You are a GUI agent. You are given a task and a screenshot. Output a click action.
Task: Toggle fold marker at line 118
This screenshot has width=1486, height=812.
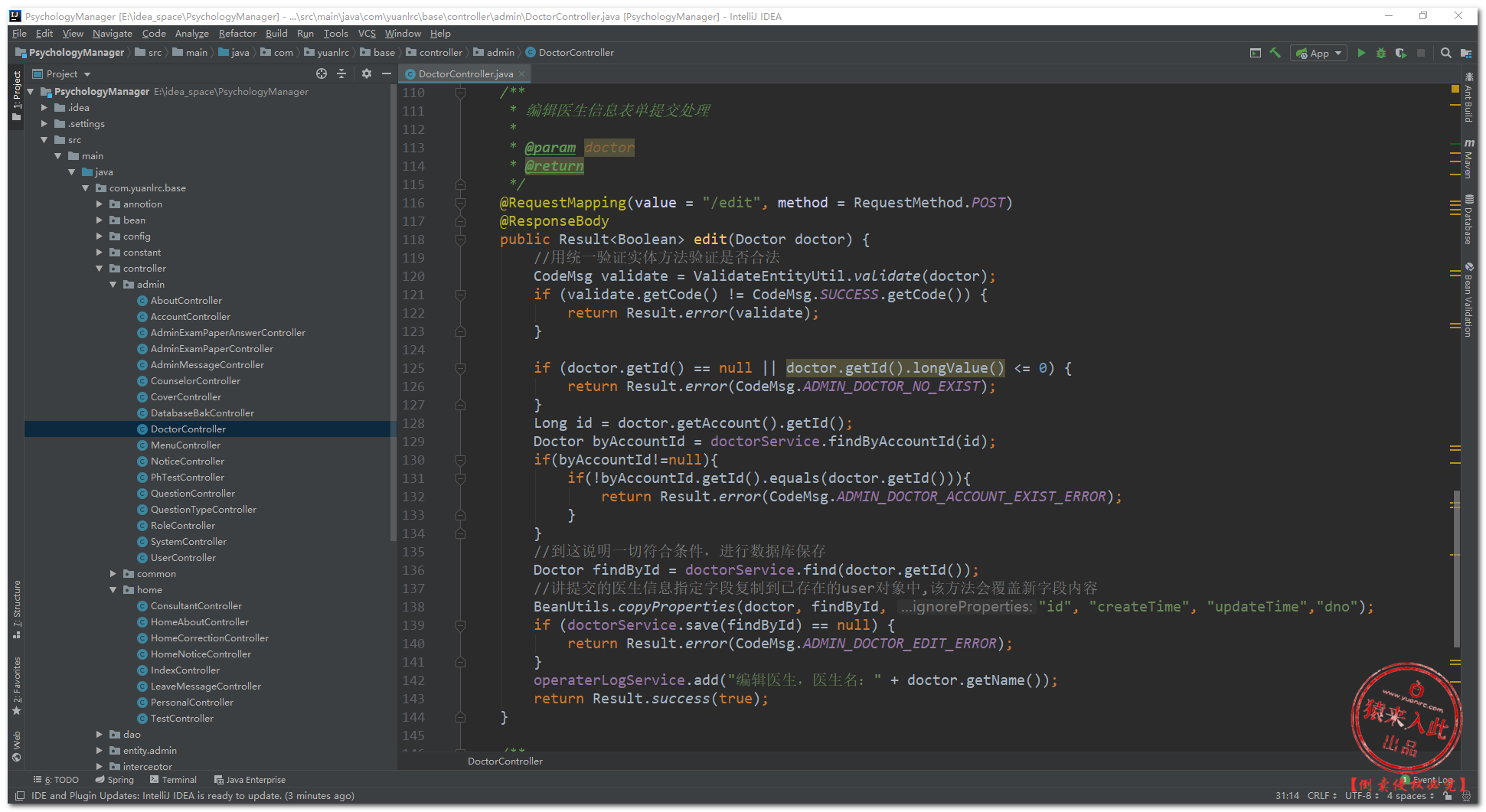pos(460,240)
